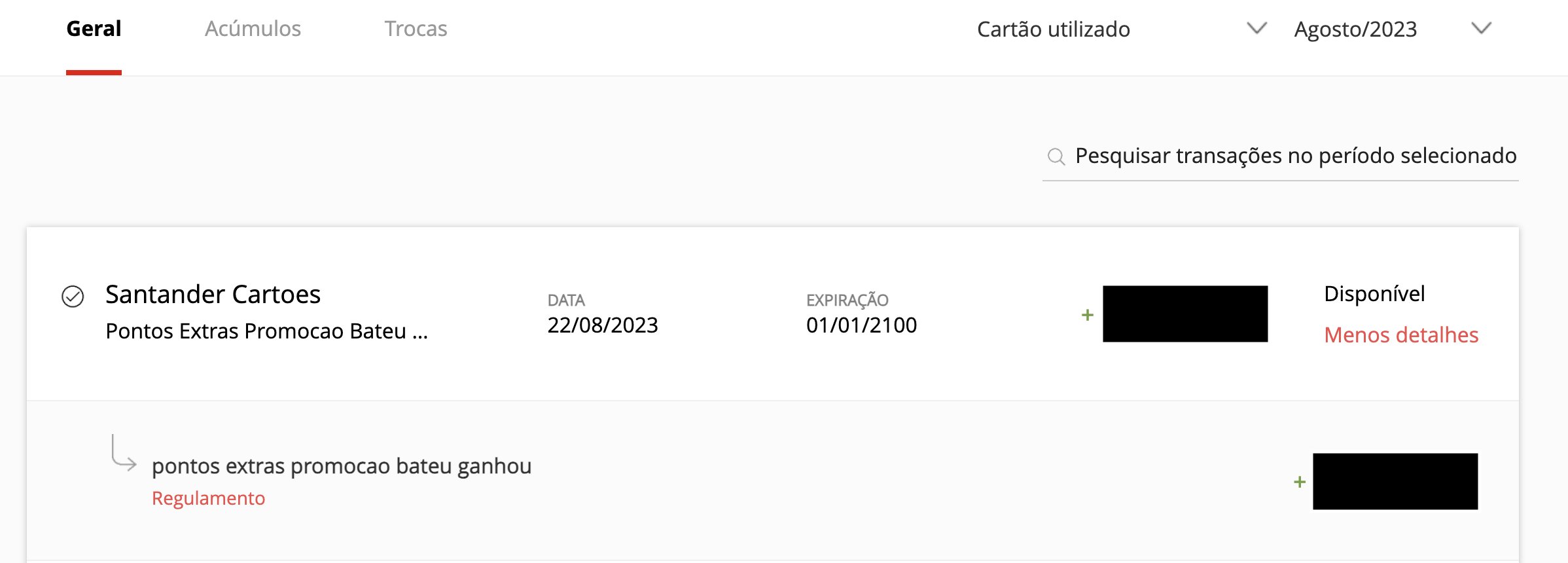Open the Cartão utilizado dropdown chevron
This screenshot has width=1568, height=563.
tap(1256, 28)
